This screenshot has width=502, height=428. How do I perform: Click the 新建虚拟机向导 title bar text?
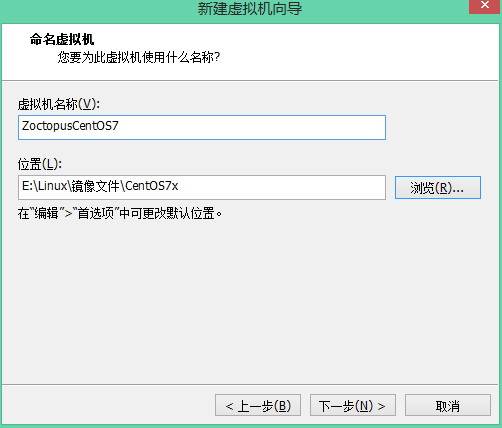click(250, 8)
